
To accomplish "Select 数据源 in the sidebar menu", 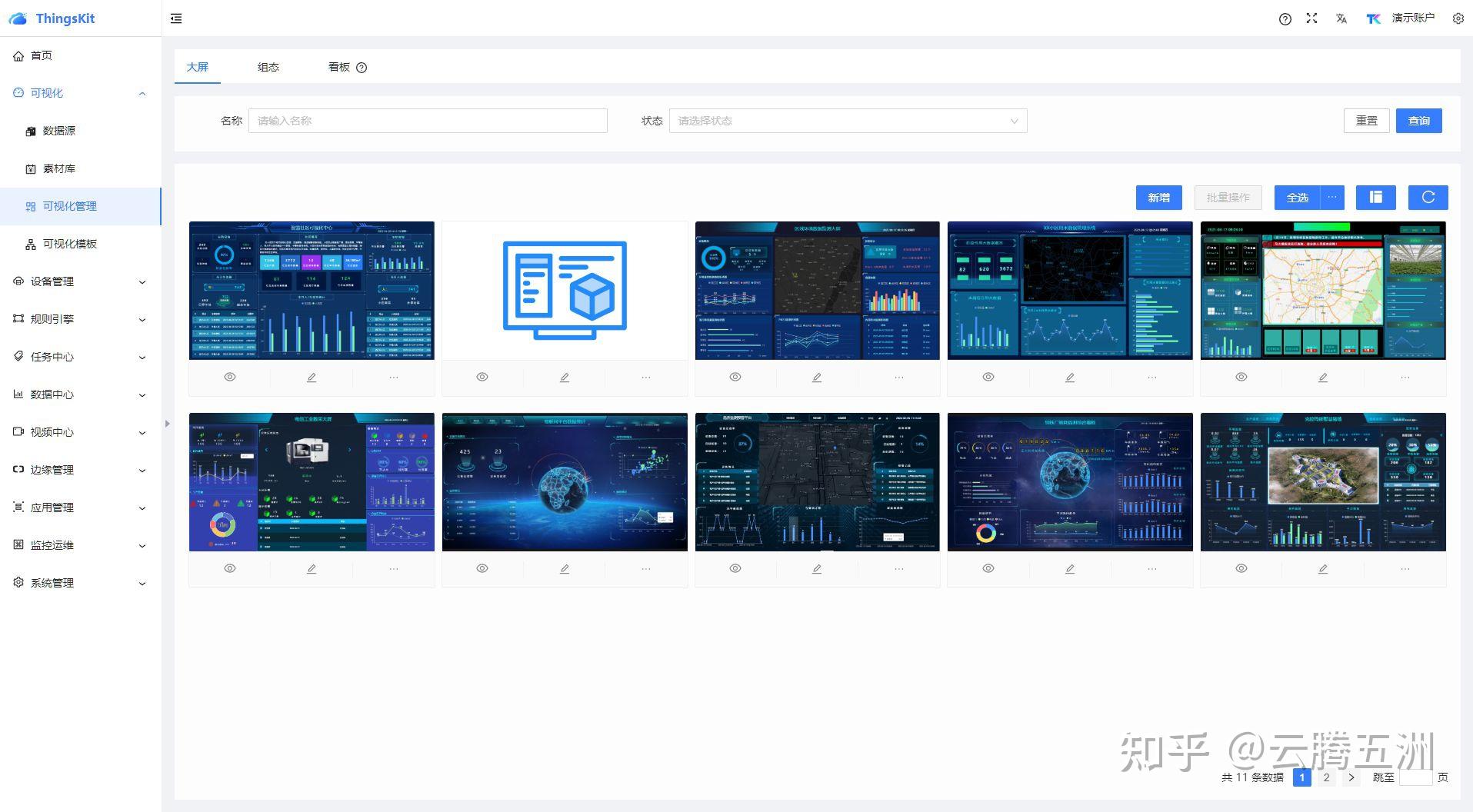I will 58,131.
